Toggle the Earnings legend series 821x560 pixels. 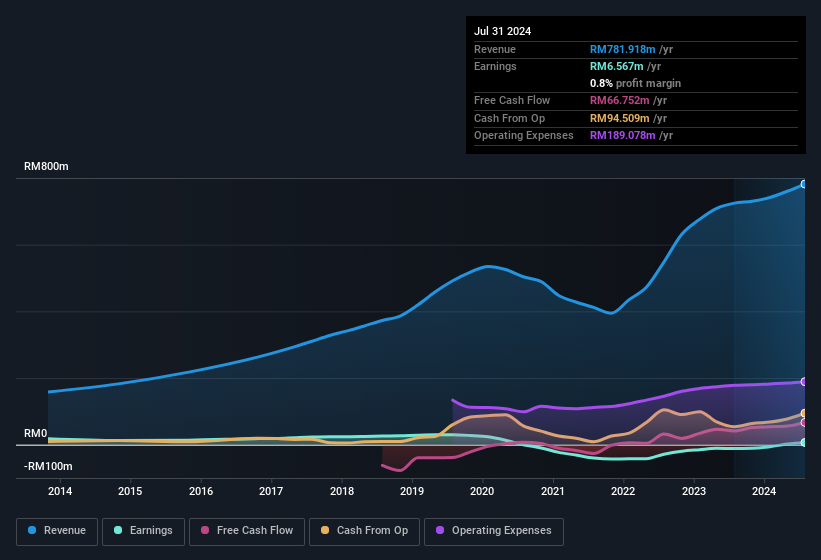142,531
